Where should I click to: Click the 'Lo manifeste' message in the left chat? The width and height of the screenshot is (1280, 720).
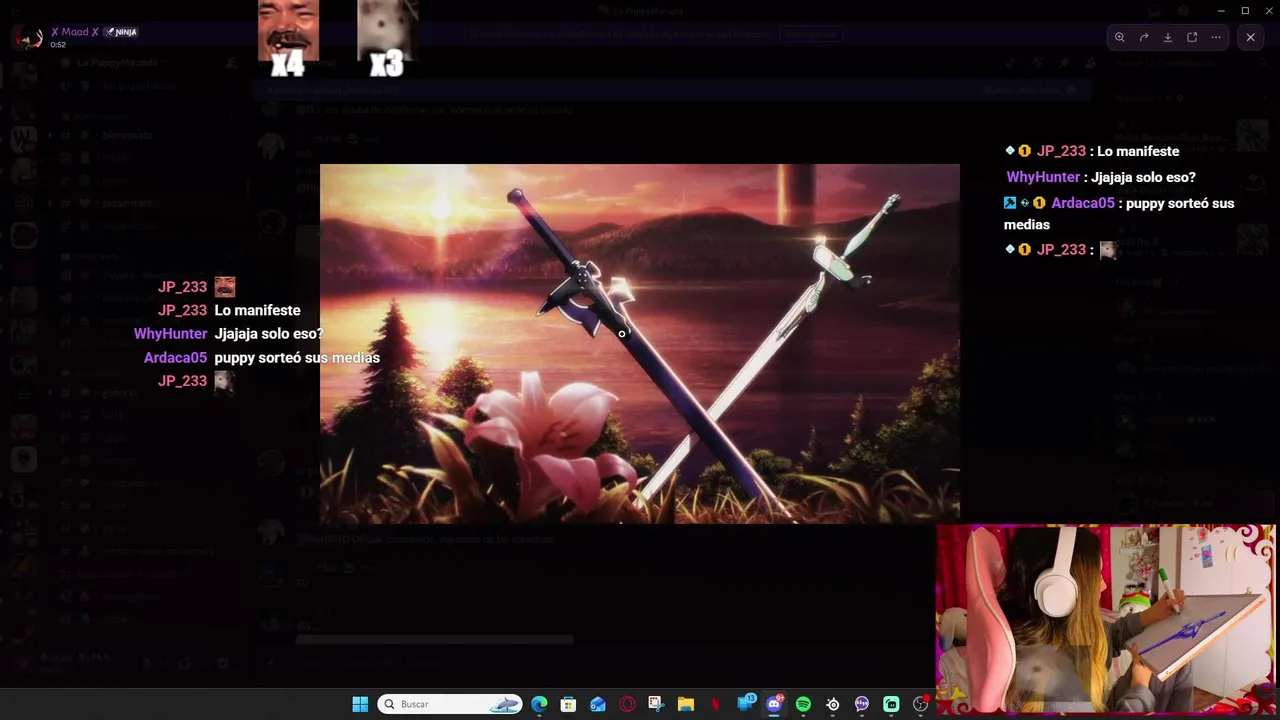[257, 310]
